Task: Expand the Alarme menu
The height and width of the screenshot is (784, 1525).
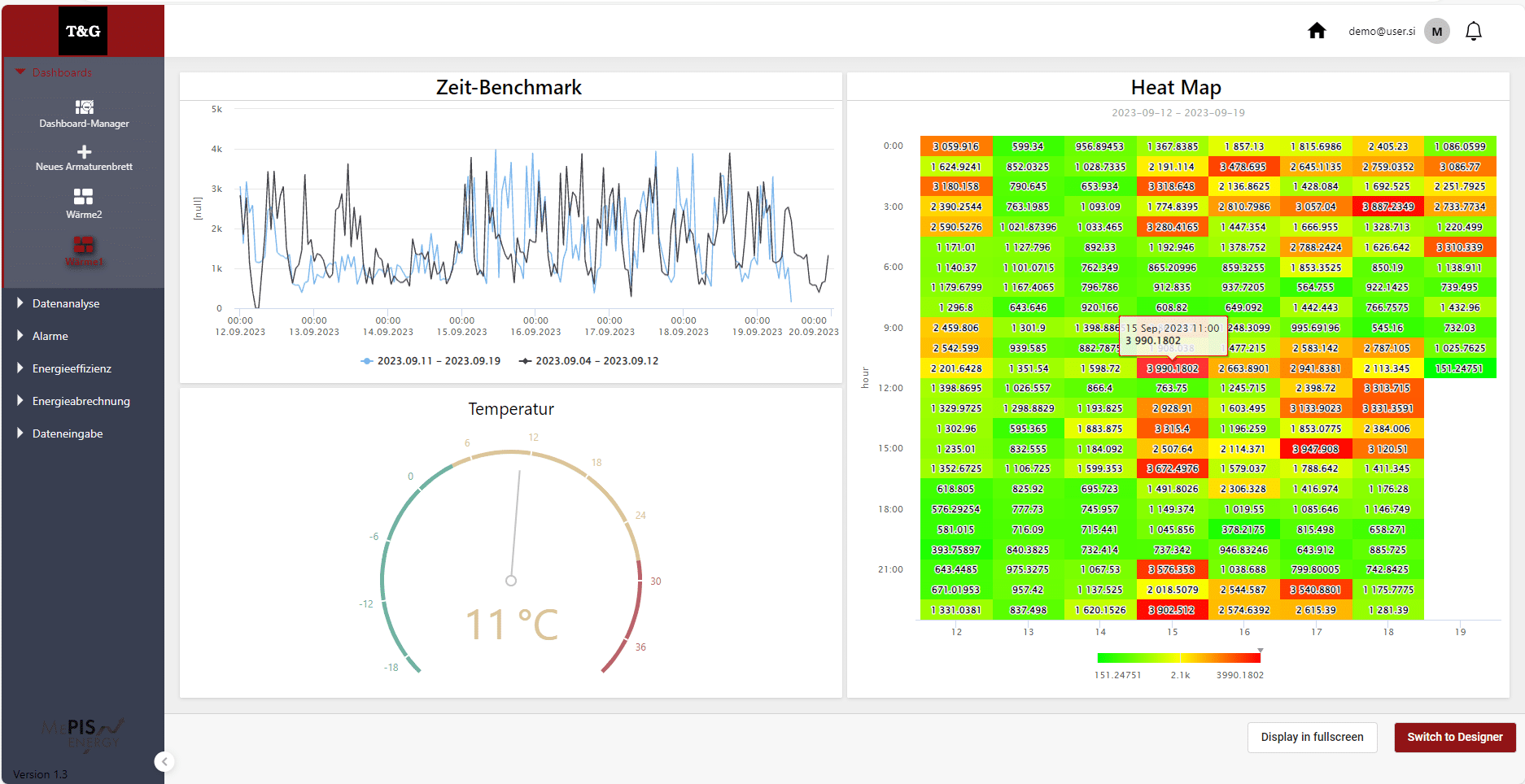Action: point(50,336)
